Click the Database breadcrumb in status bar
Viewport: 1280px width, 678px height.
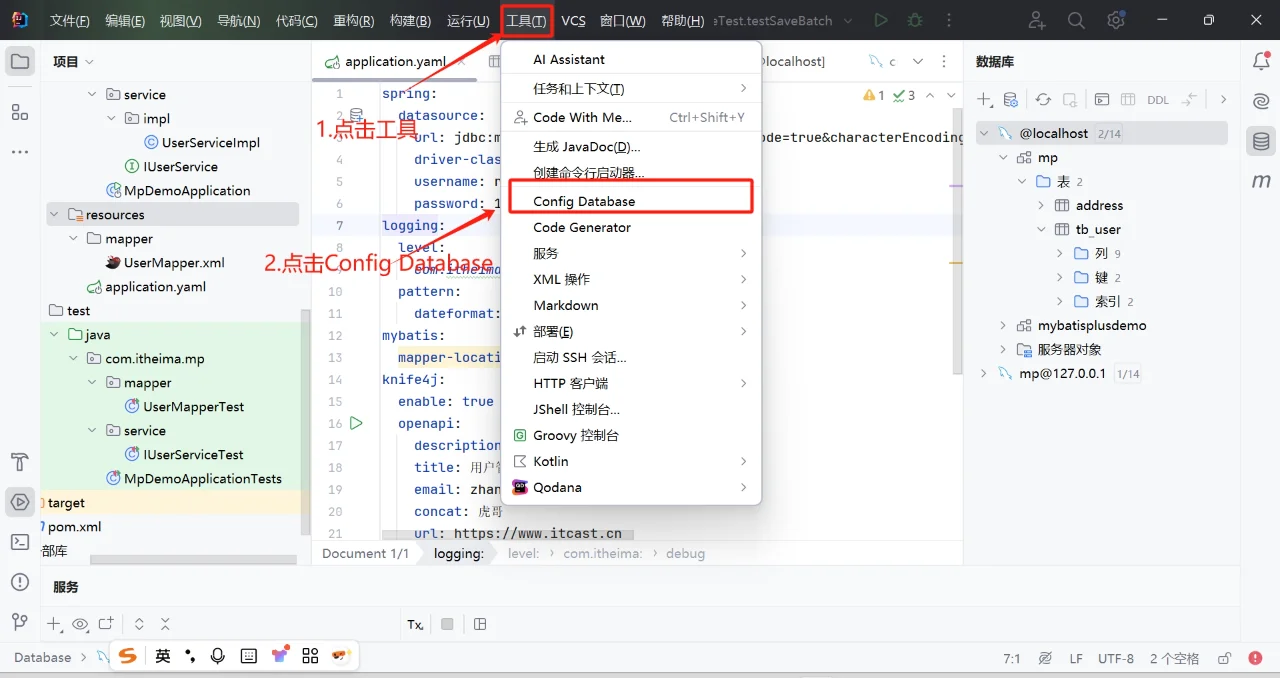tap(43, 657)
